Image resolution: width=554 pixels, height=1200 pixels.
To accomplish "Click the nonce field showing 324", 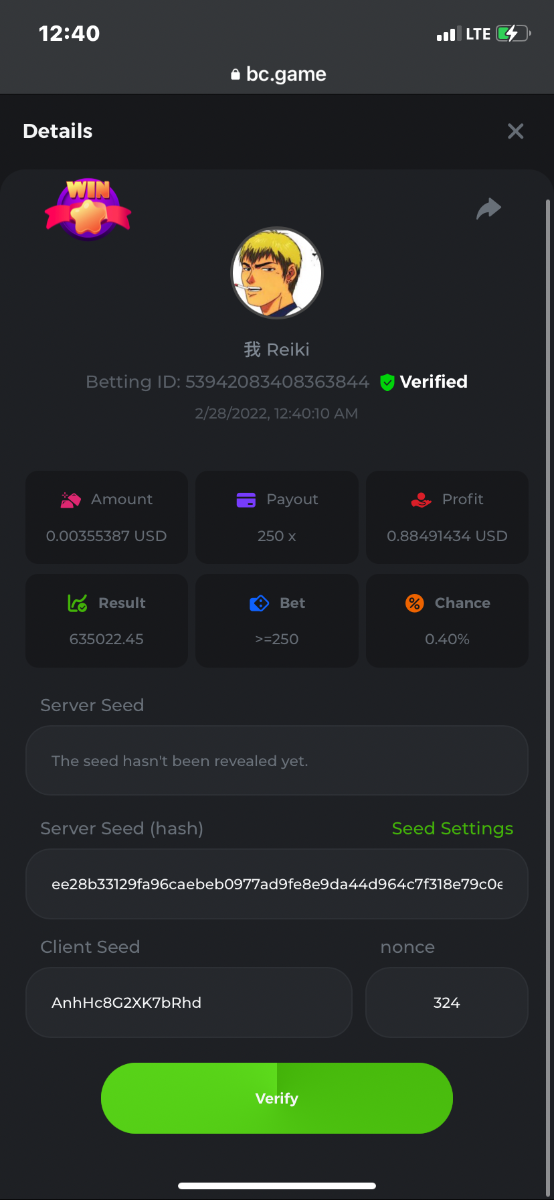I will coord(446,1002).
